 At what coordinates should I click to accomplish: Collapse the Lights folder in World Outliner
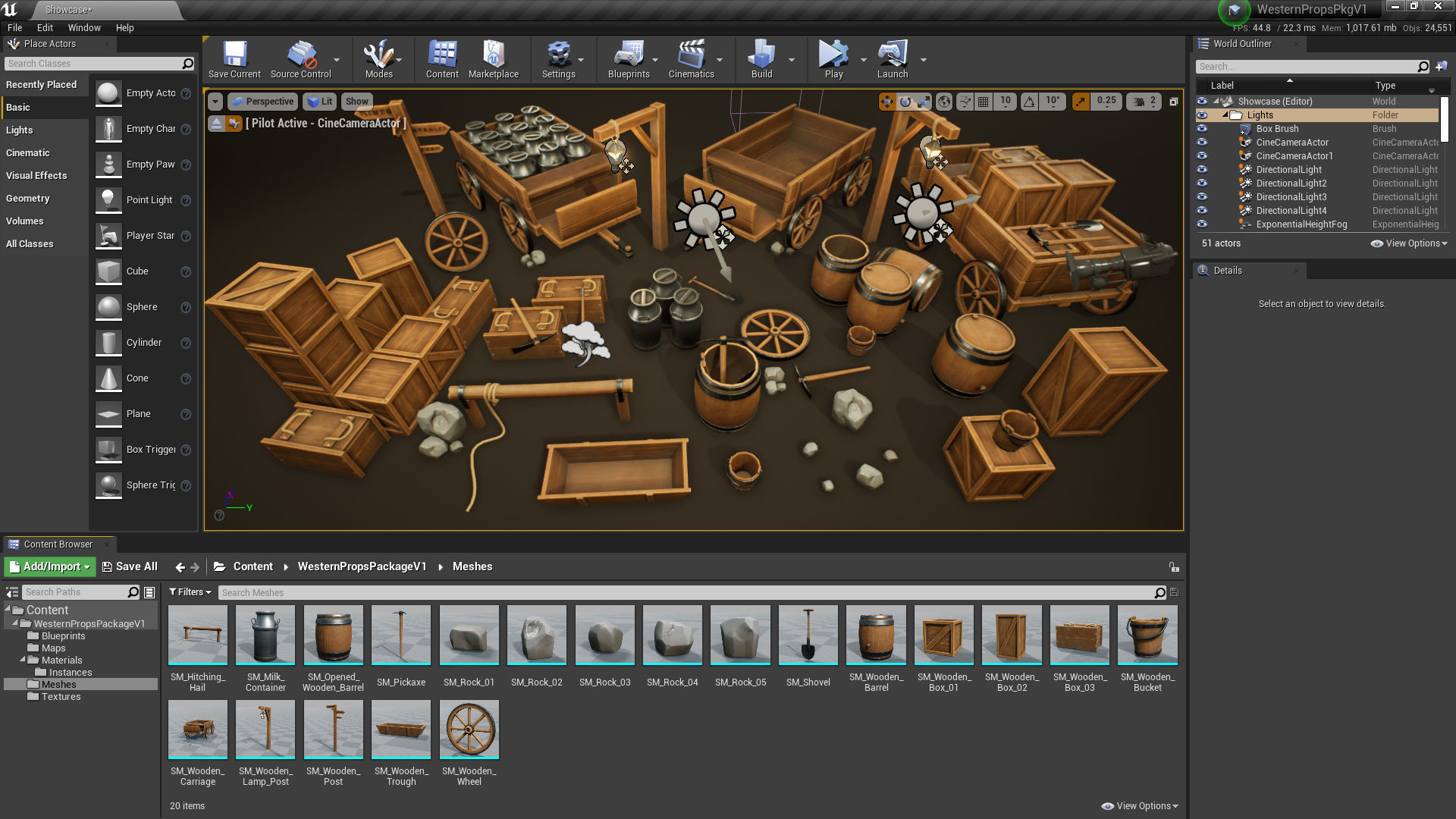[x=1225, y=115]
